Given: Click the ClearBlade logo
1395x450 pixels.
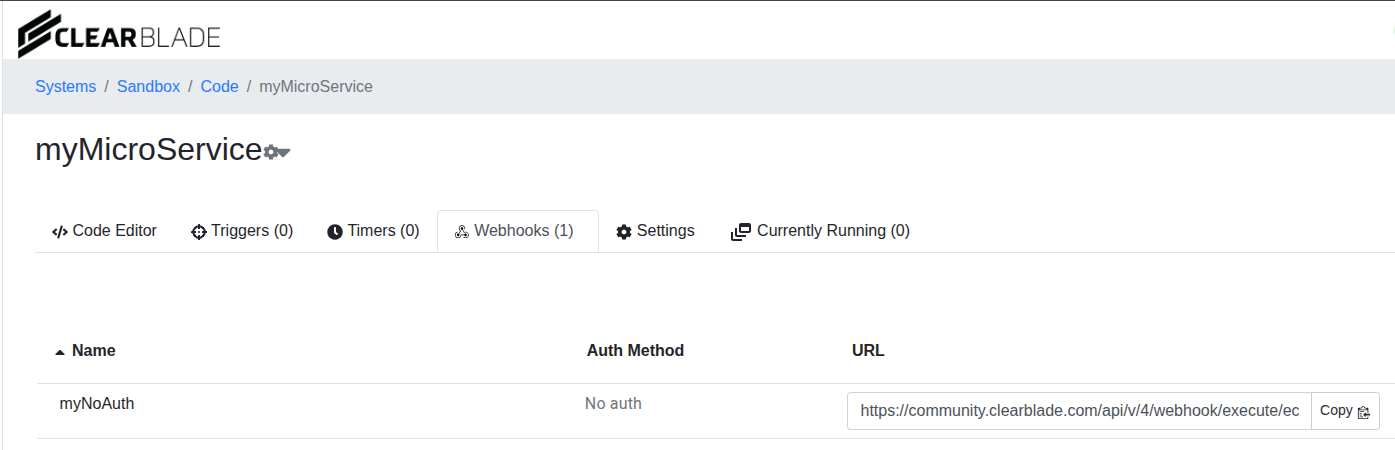Looking at the screenshot, I should click(x=119, y=33).
